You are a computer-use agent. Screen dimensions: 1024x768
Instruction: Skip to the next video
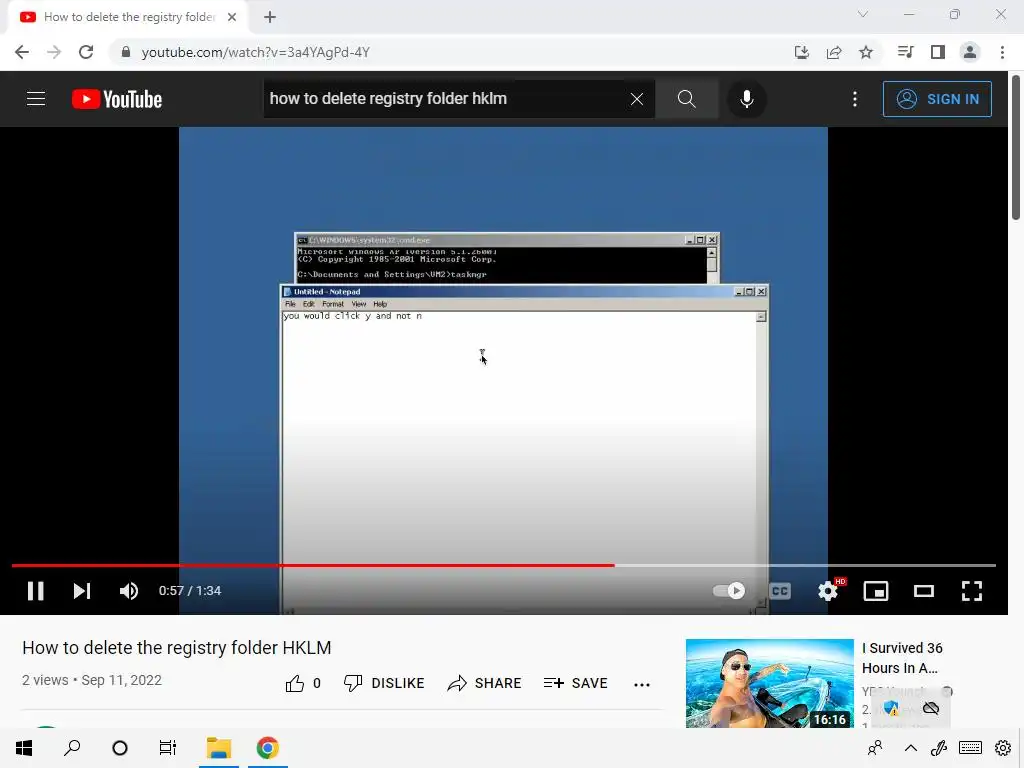tap(82, 591)
